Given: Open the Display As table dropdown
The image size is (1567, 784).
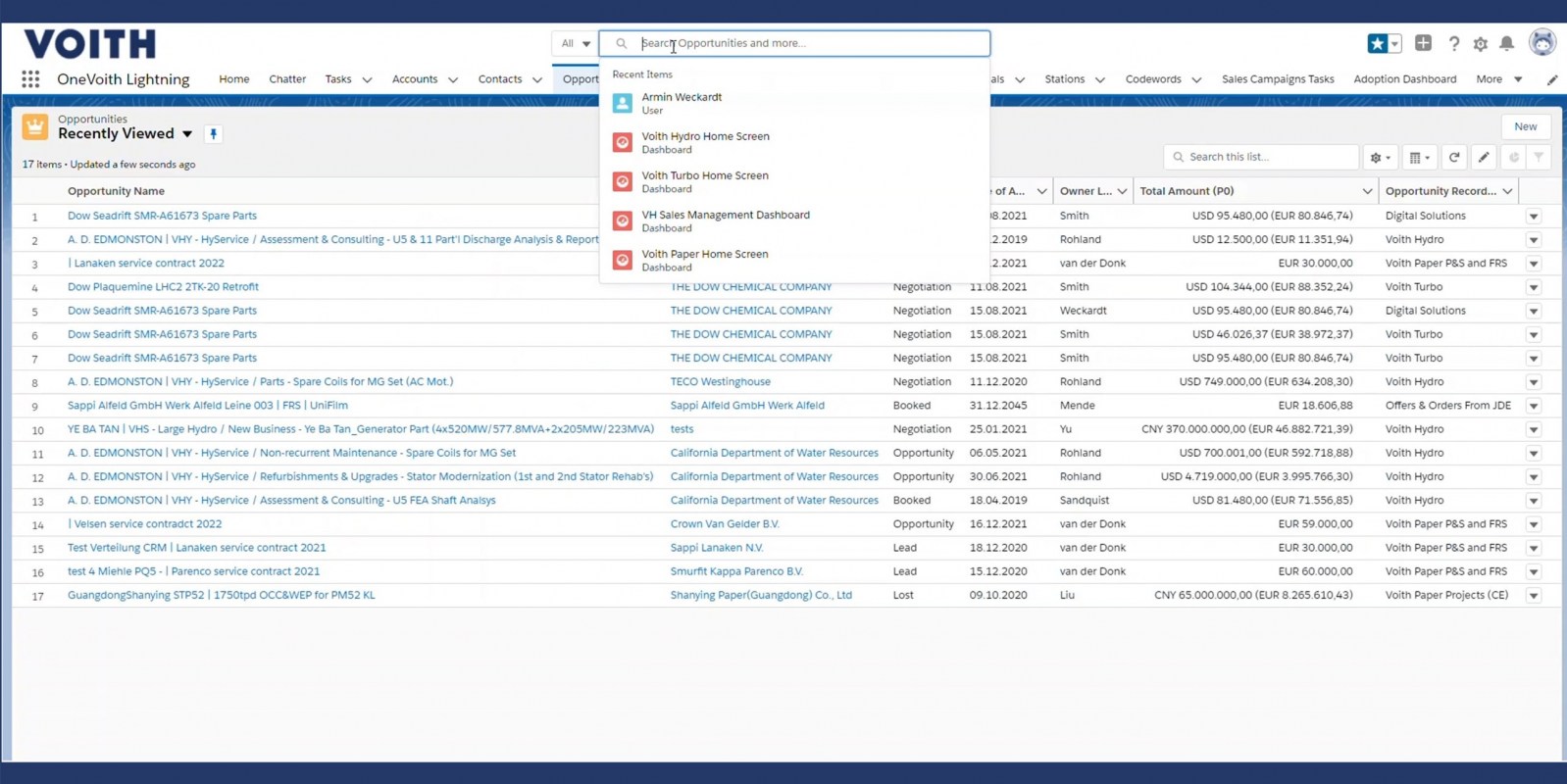Looking at the screenshot, I should (1419, 157).
